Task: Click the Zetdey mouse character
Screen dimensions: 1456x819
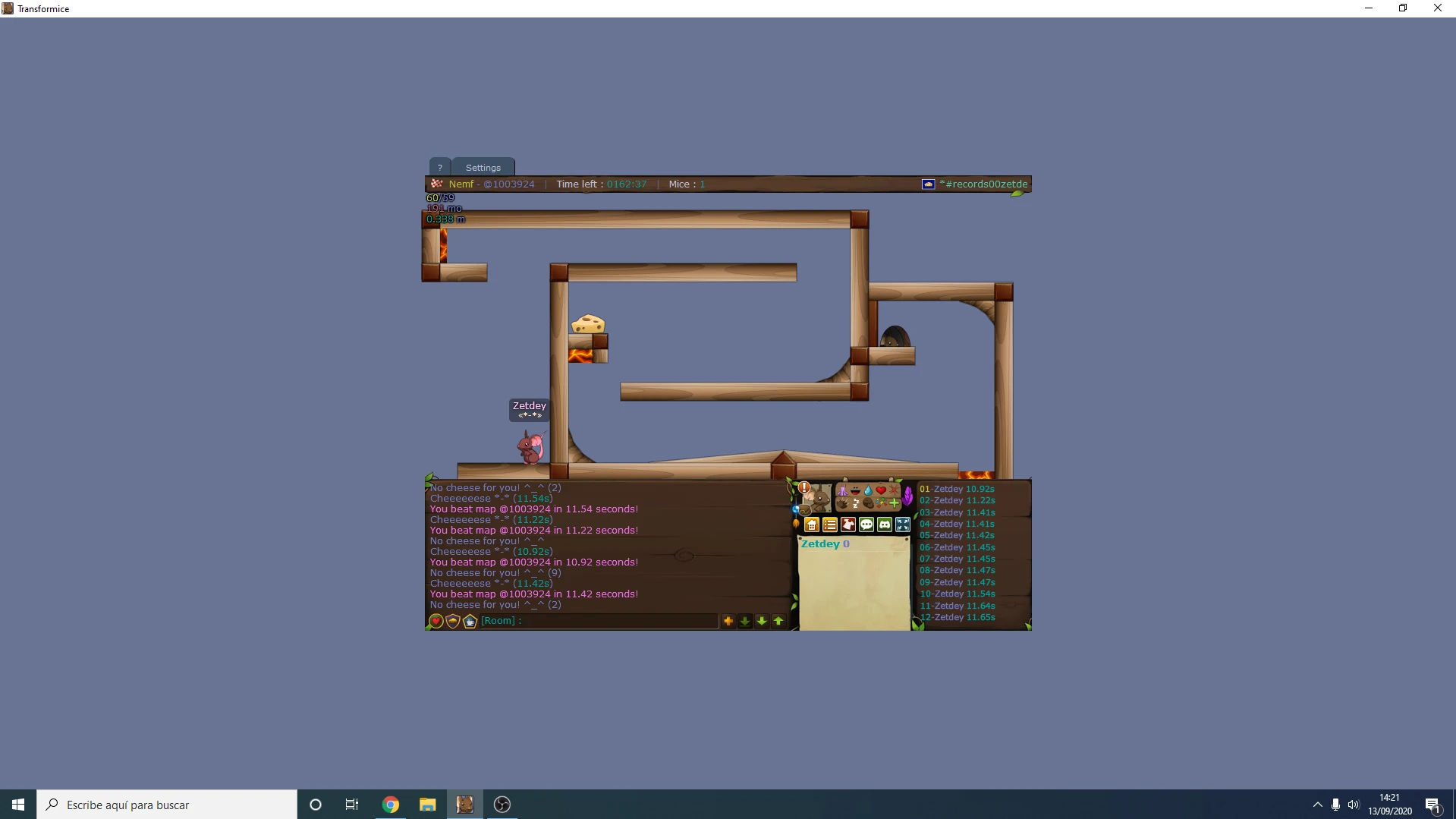Action: (x=531, y=446)
